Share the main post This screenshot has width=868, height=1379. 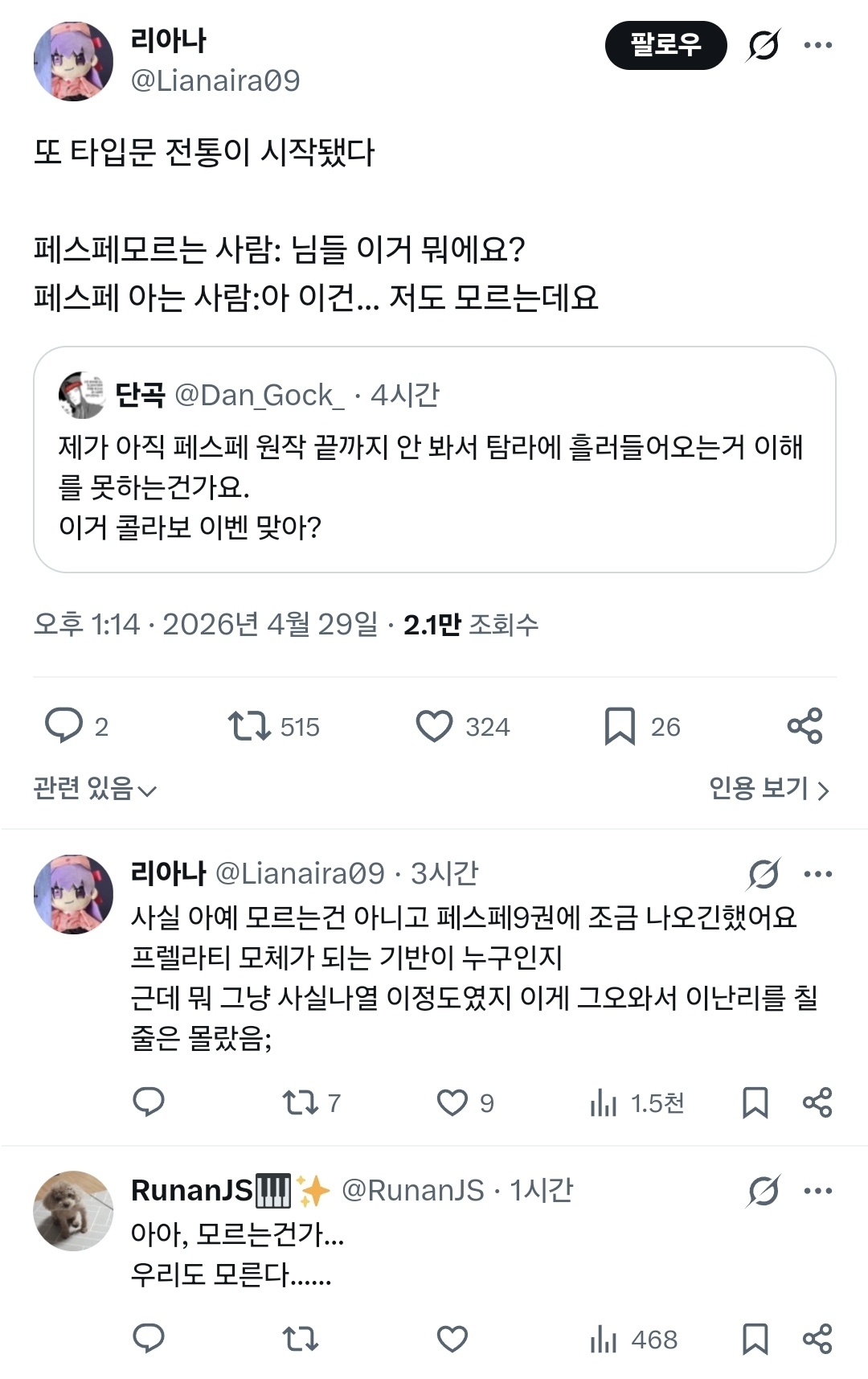pyautogui.click(x=805, y=725)
